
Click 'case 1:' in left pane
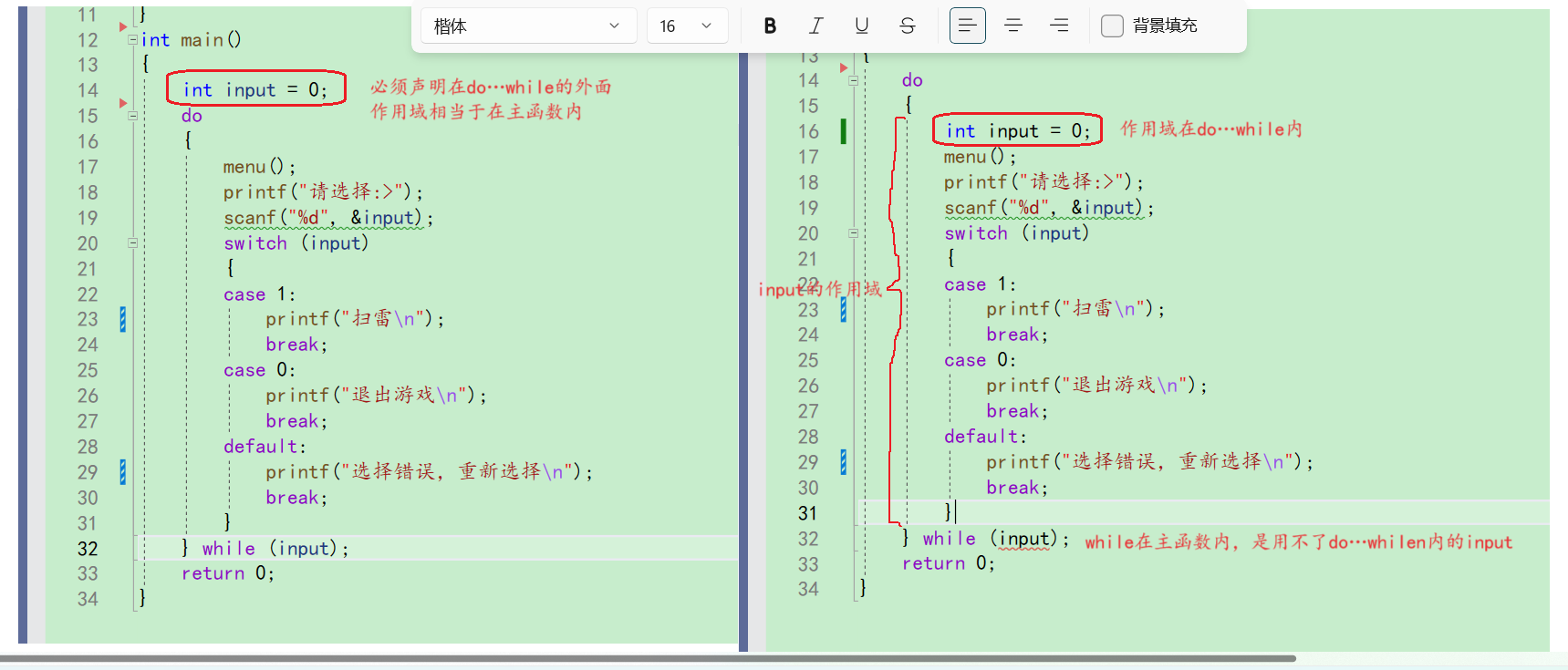259,294
